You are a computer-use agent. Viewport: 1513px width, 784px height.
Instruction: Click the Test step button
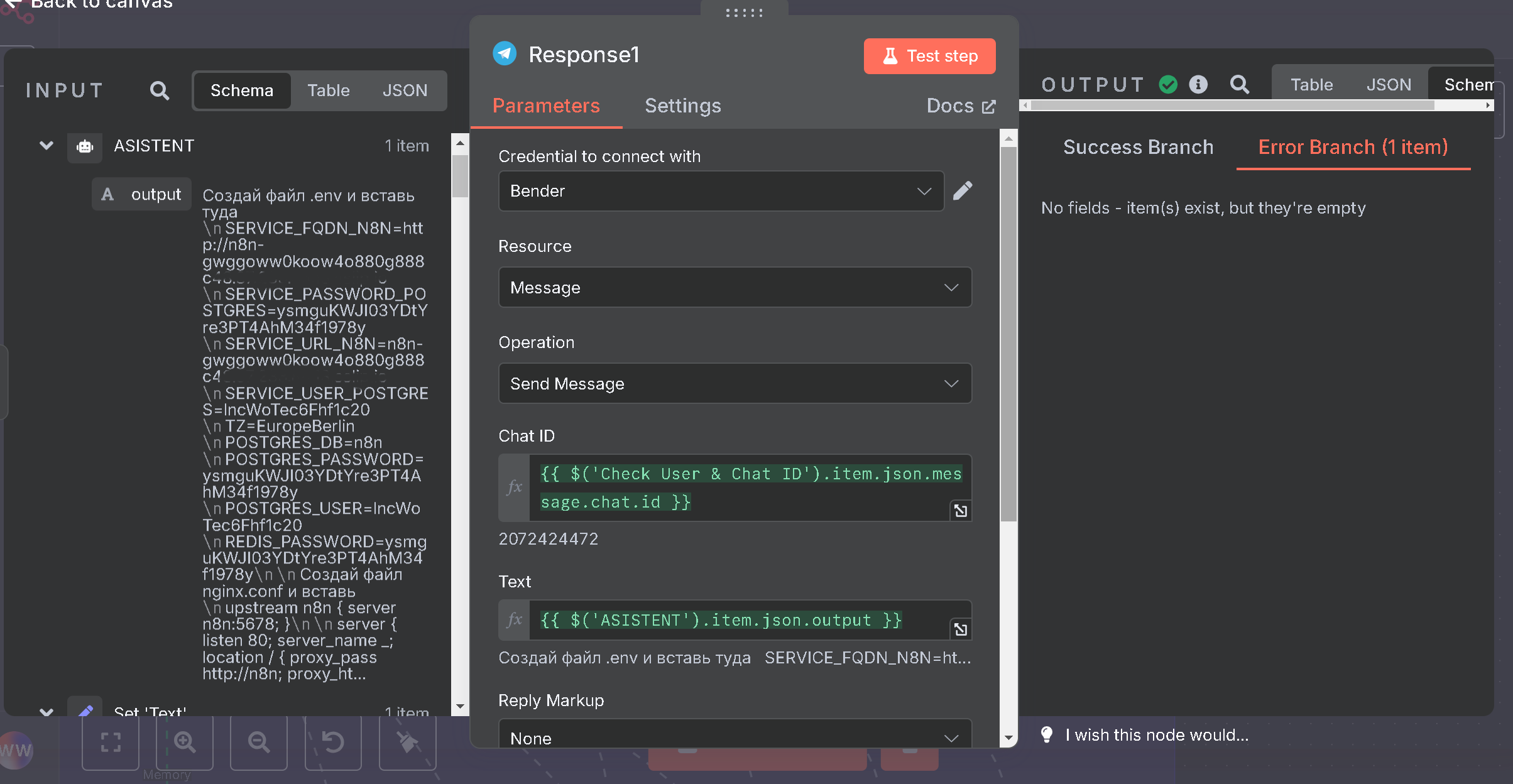coord(930,56)
